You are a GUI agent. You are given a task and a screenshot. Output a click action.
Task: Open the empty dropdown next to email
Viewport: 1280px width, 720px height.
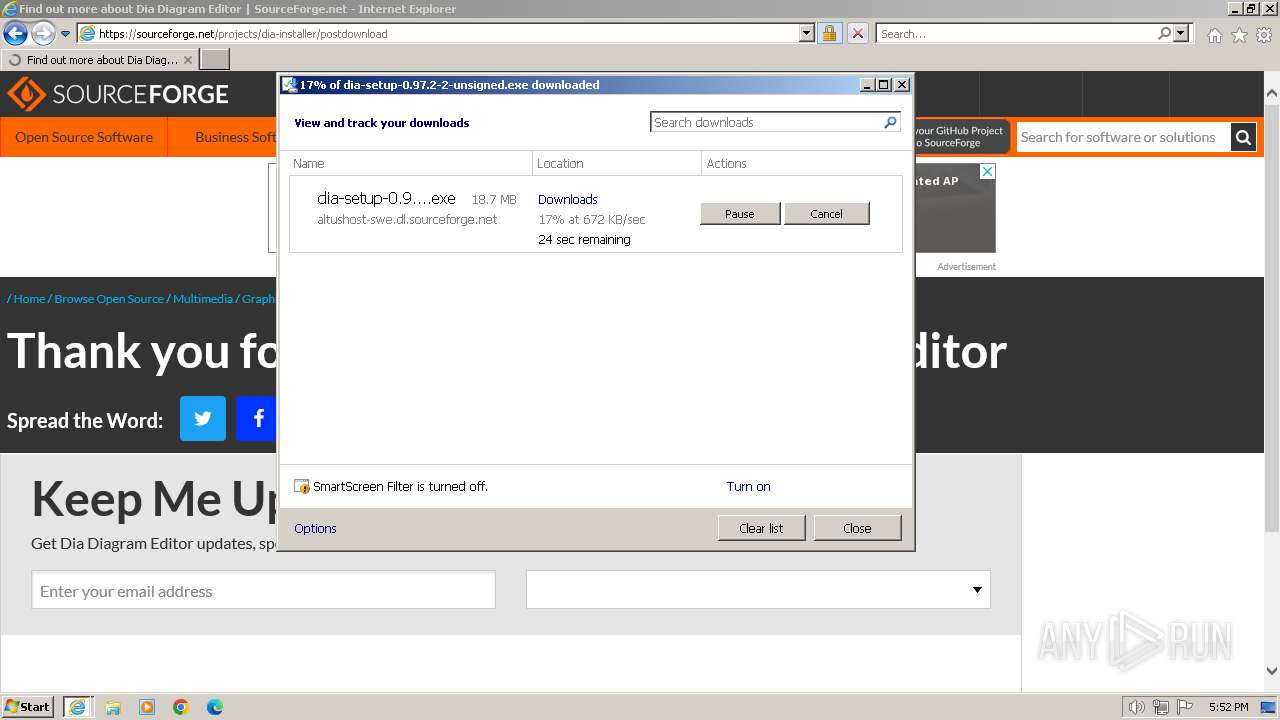pos(758,590)
